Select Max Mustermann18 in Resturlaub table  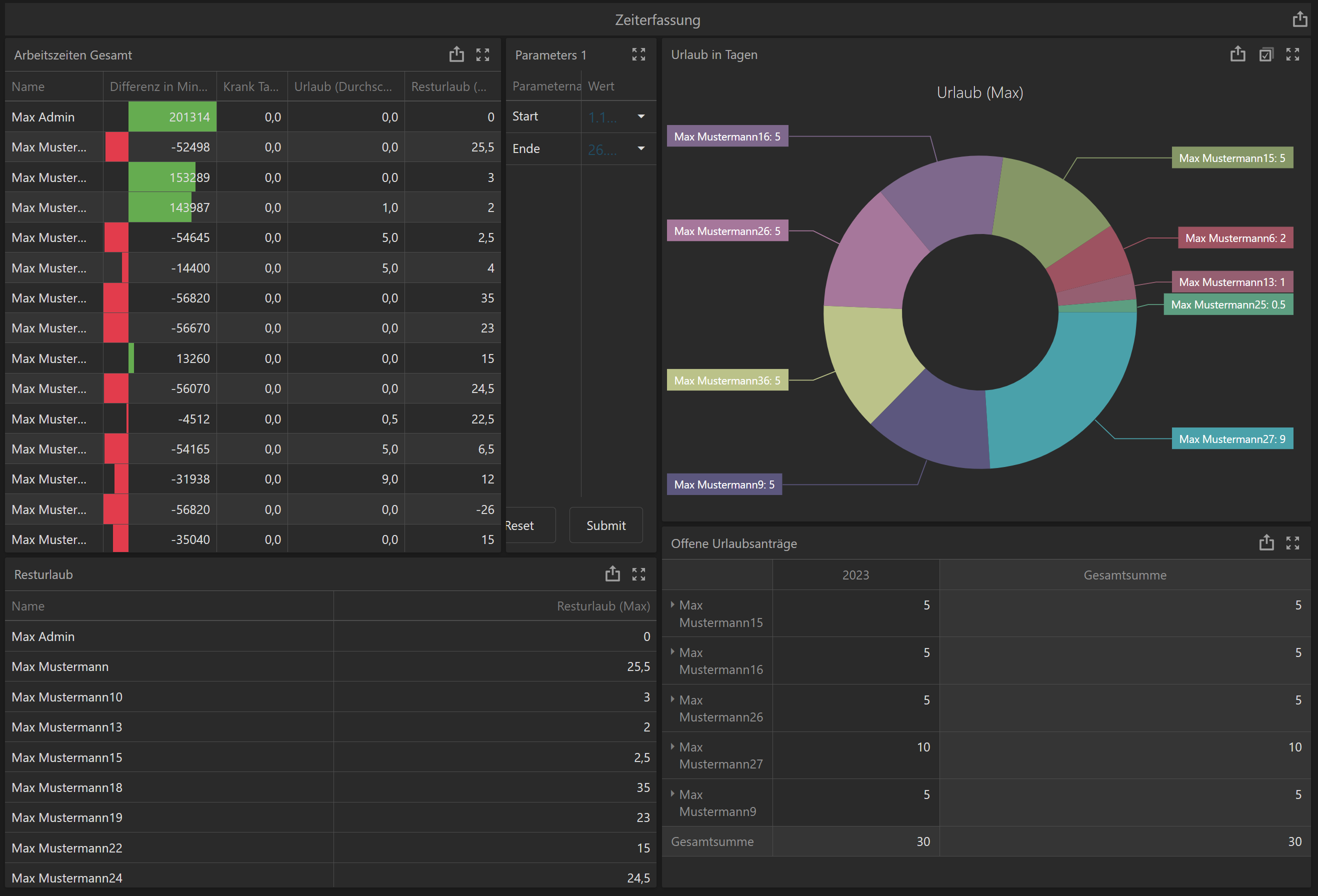[330, 787]
